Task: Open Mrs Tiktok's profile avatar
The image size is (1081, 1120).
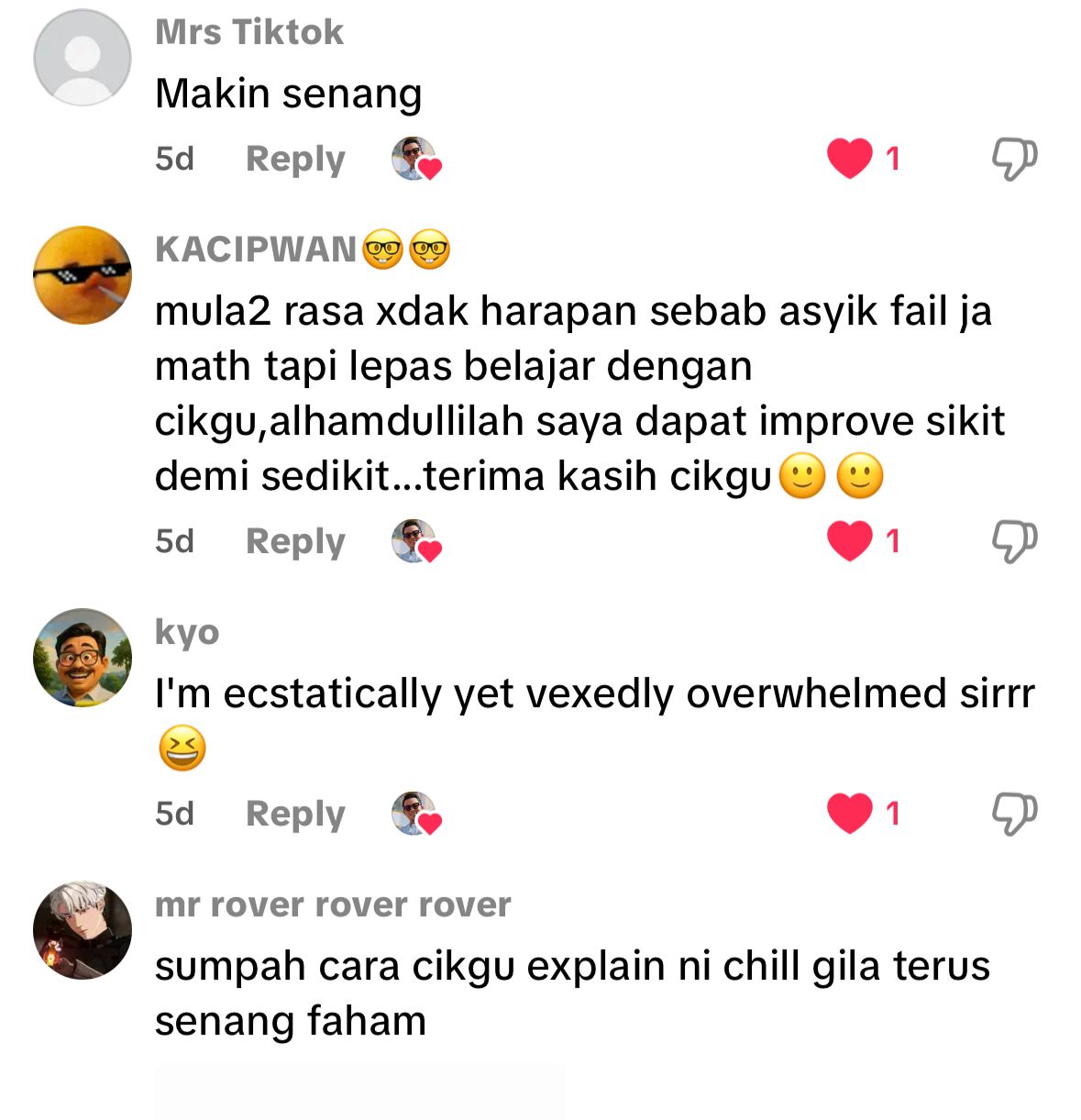Action: pyautogui.click(x=83, y=58)
